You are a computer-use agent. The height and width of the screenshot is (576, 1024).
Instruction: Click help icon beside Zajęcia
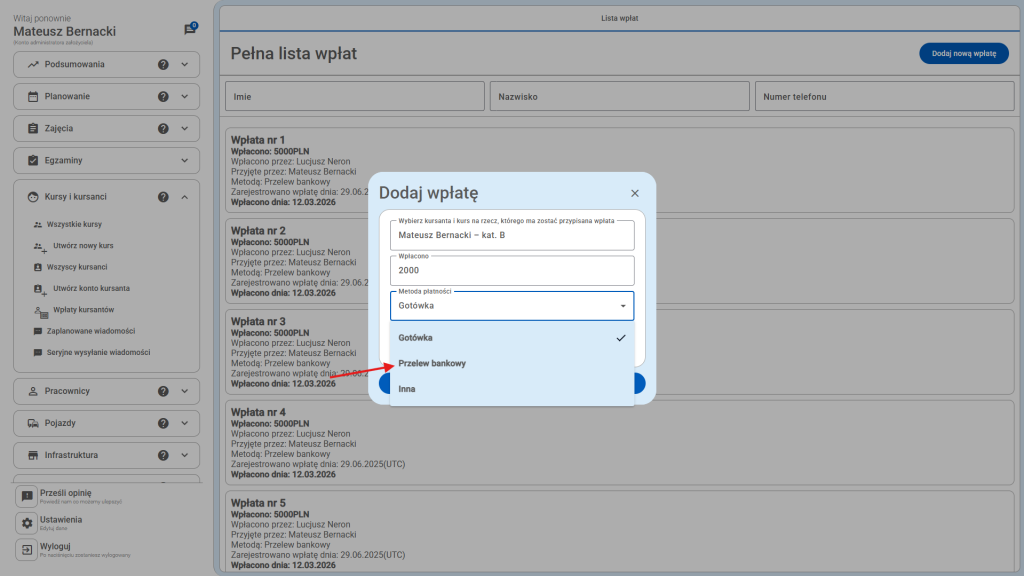(x=163, y=129)
